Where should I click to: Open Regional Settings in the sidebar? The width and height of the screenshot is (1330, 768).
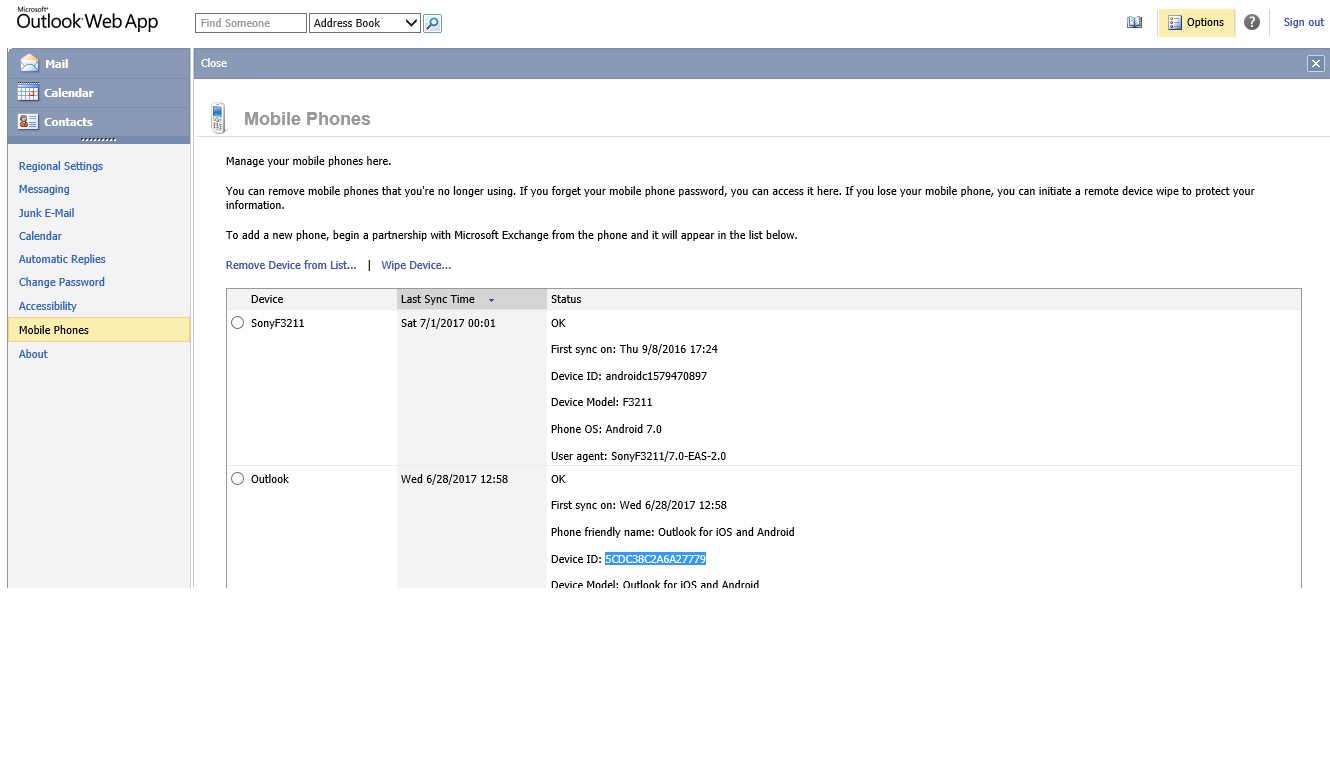point(61,166)
